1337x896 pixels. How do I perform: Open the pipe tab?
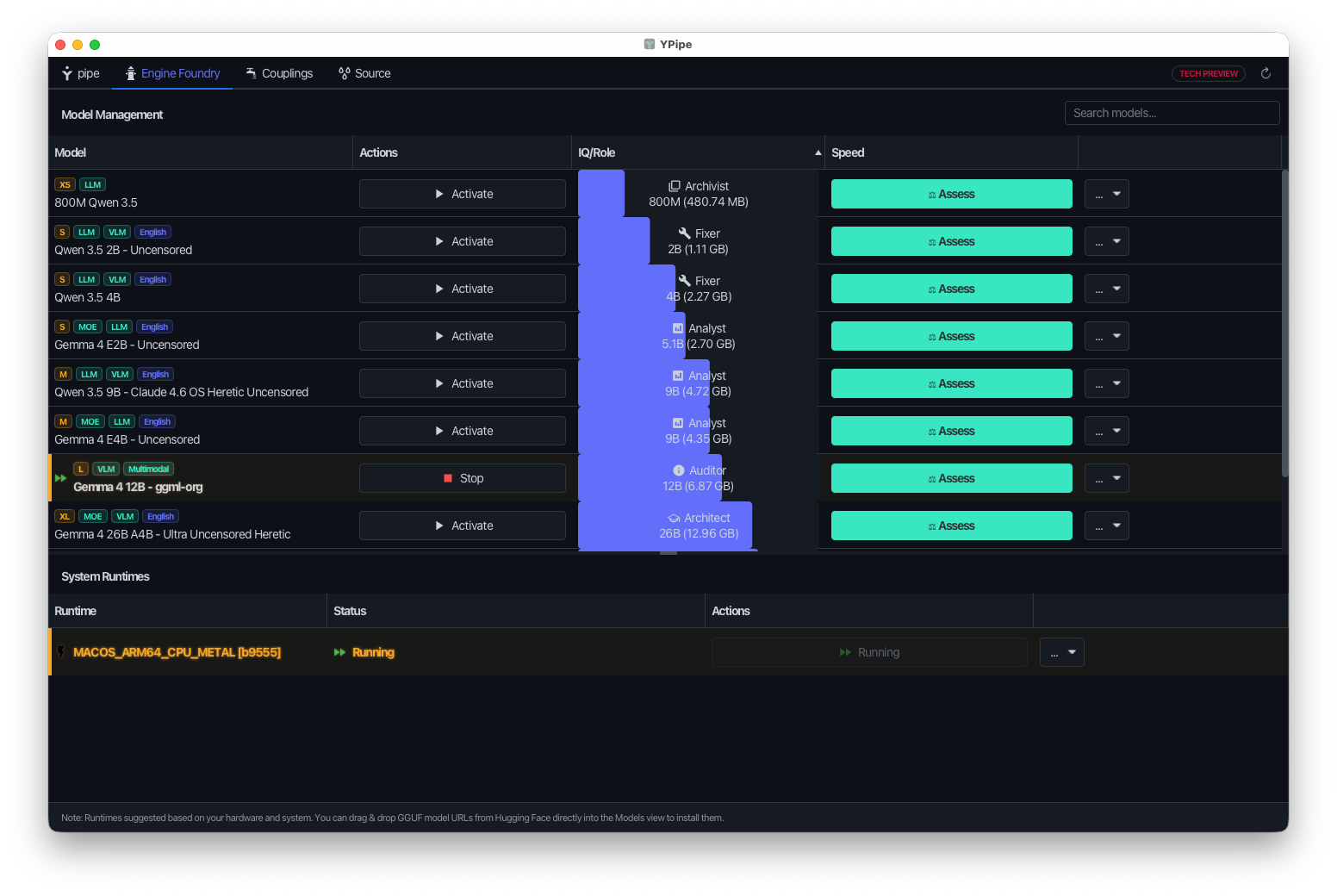pyautogui.click(x=80, y=73)
